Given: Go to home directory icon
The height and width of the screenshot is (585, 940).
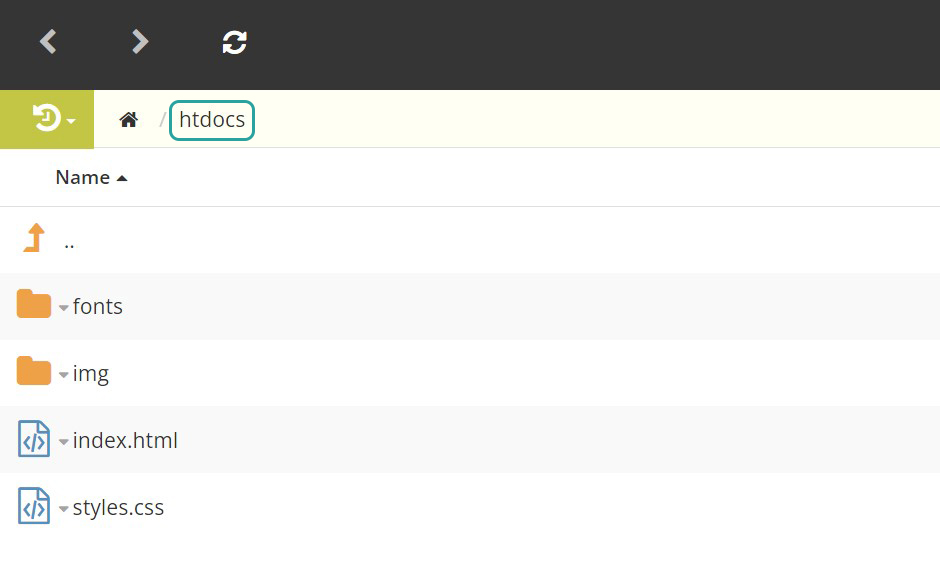Looking at the screenshot, I should (128, 120).
